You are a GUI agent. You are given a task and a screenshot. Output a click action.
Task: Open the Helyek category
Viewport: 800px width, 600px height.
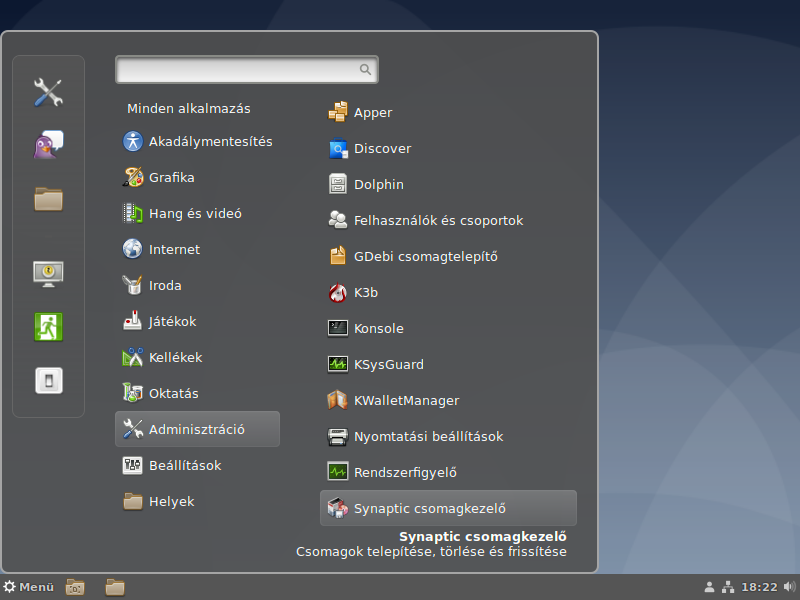197,502
